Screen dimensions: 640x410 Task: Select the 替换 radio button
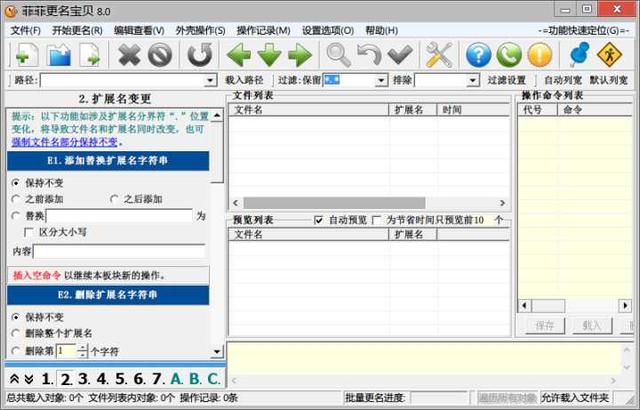click(x=16, y=216)
